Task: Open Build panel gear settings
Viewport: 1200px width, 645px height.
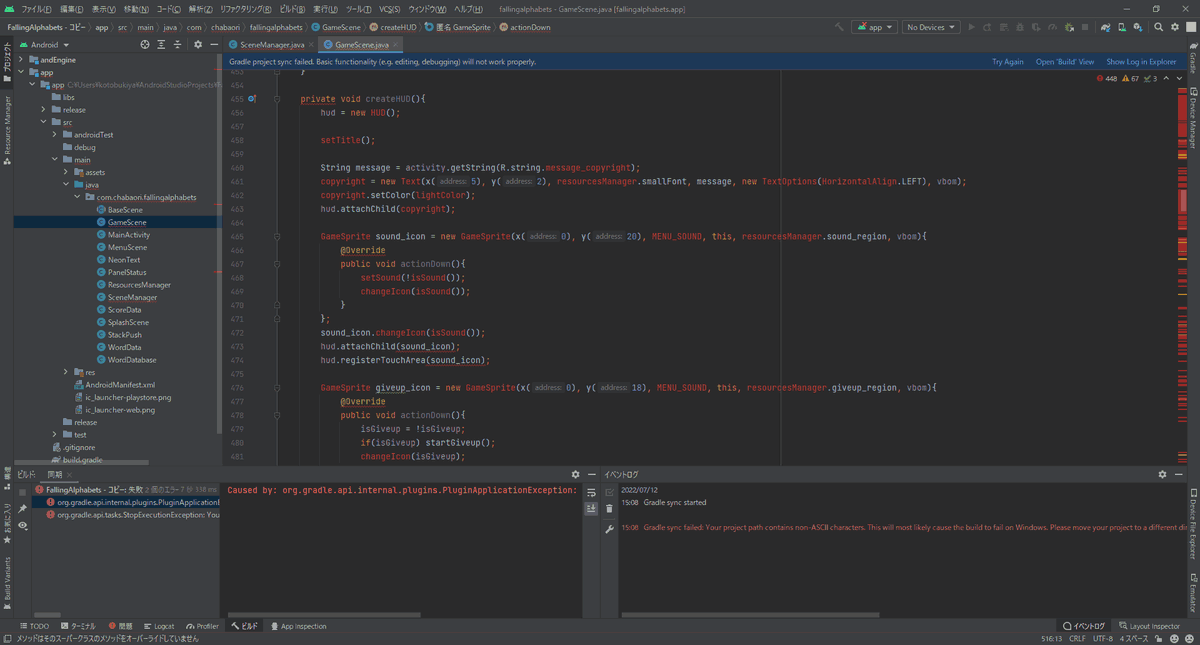Action: pyautogui.click(x=575, y=474)
